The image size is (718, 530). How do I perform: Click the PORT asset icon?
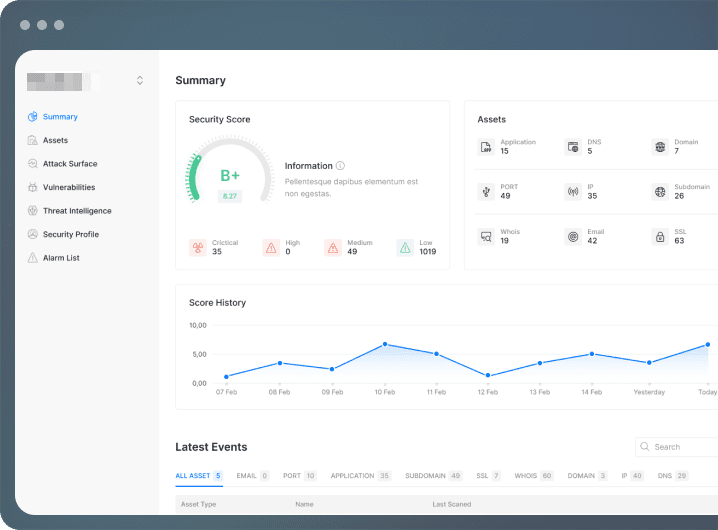(486, 191)
